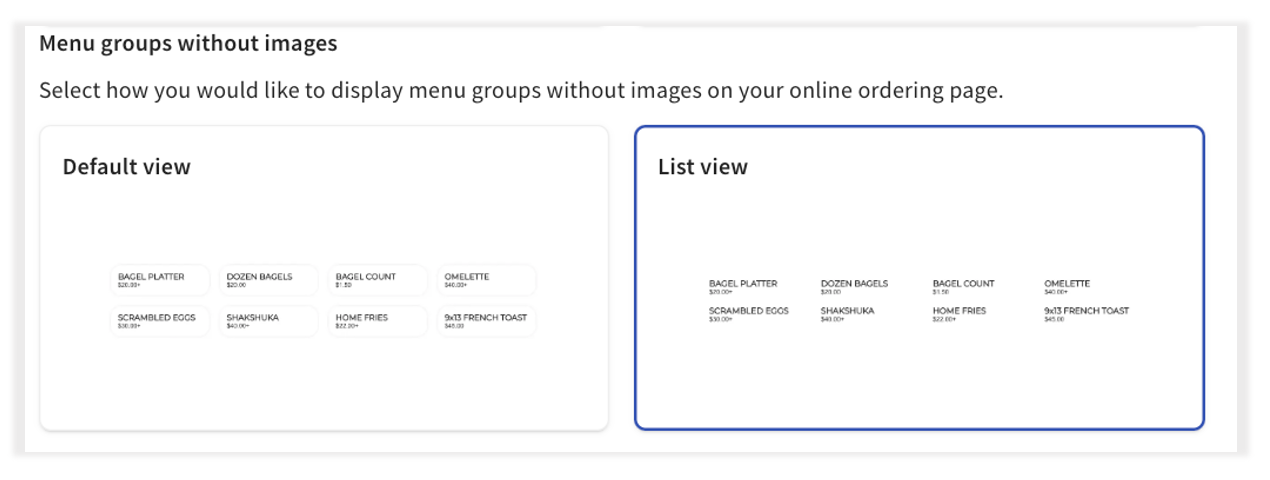Click HOME FRIES in the List view preview
Viewport: 1270px width, 480px height.
959,311
